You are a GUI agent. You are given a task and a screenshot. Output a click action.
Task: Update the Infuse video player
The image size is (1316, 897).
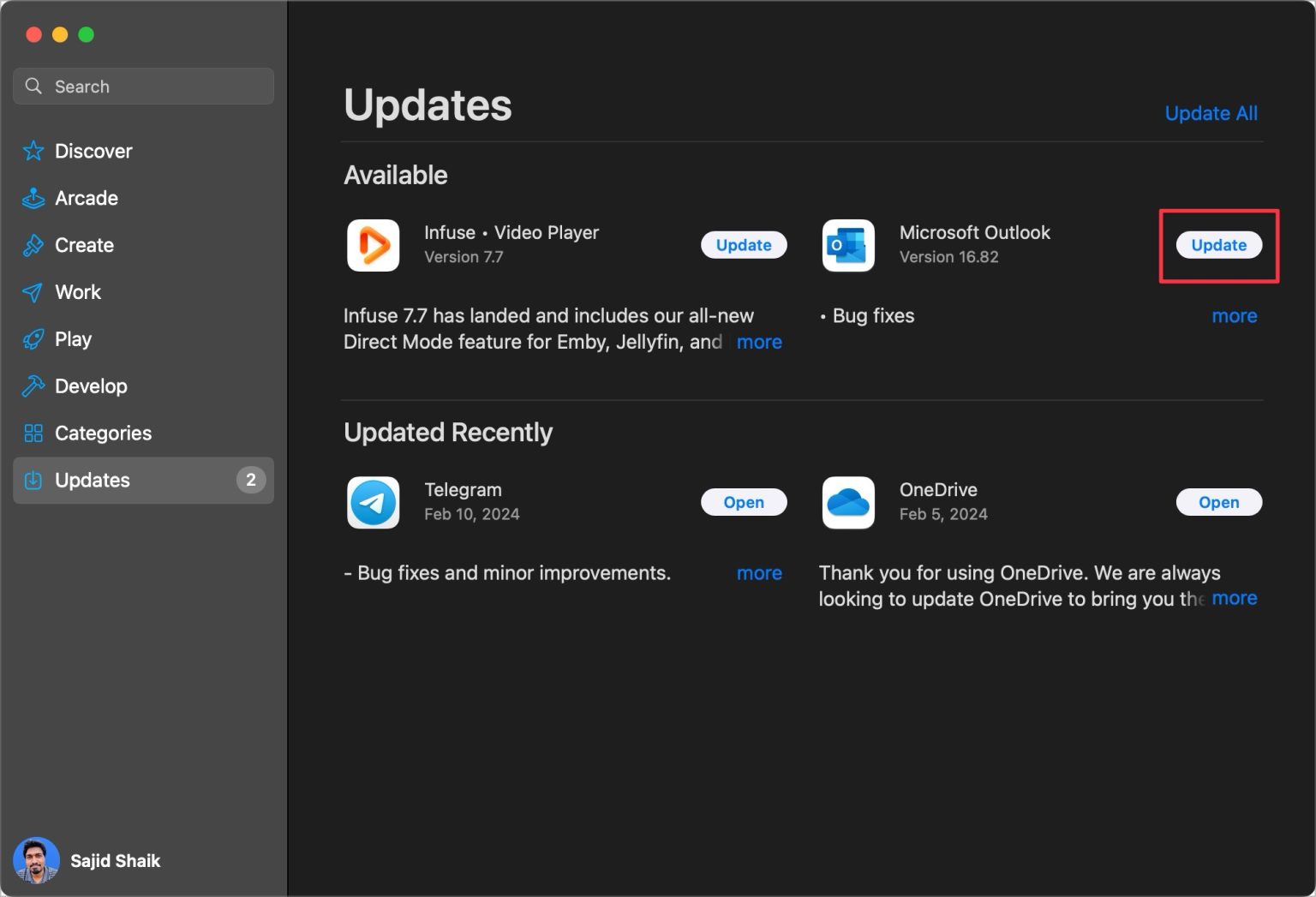tap(743, 244)
